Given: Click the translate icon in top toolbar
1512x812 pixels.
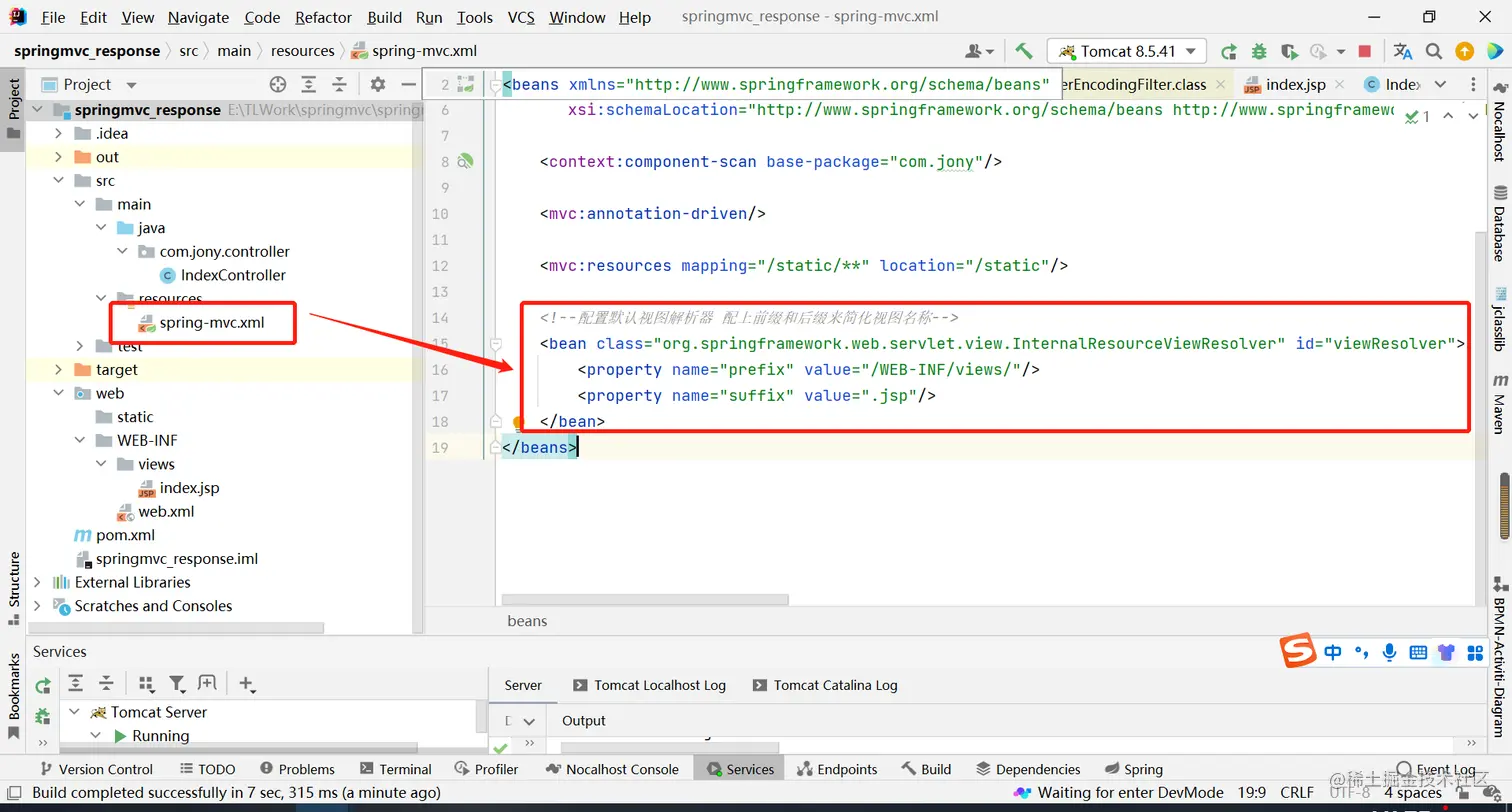Looking at the screenshot, I should tap(1402, 51).
